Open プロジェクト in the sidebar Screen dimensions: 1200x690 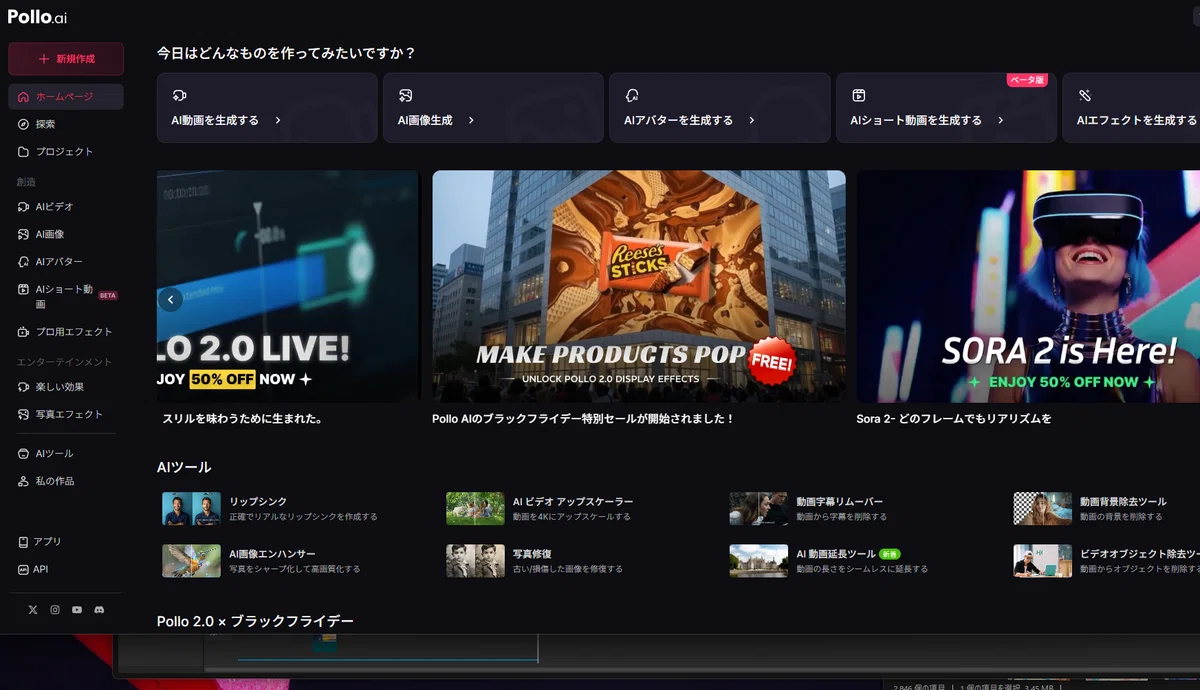[66, 152]
